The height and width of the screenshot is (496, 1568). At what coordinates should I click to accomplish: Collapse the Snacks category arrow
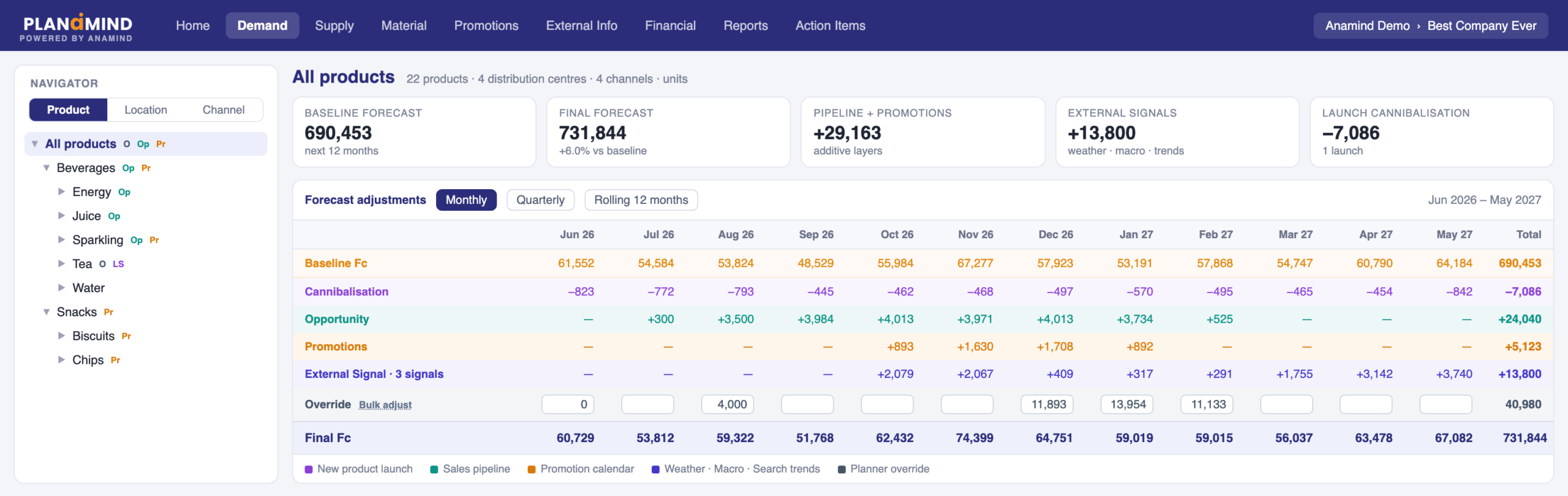(x=47, y=312)
